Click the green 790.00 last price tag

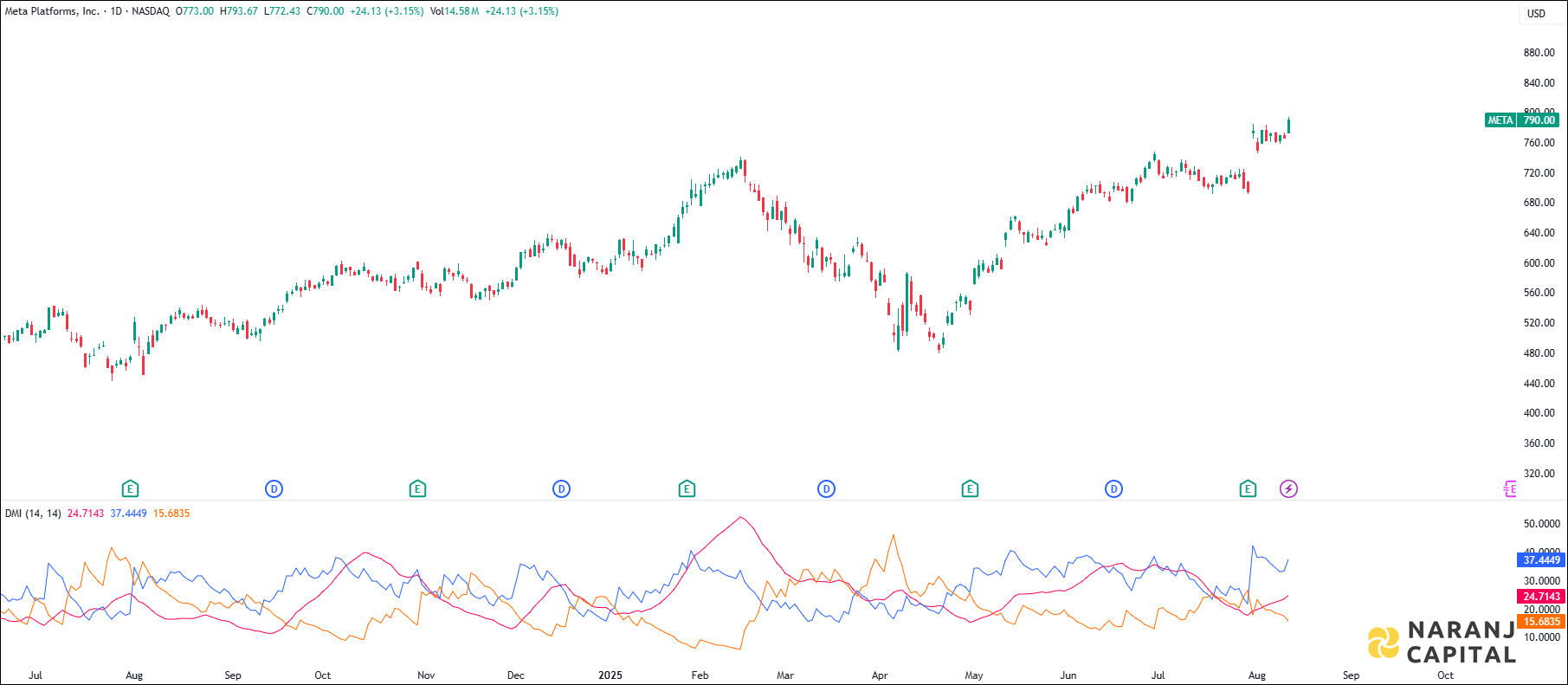1539,120
